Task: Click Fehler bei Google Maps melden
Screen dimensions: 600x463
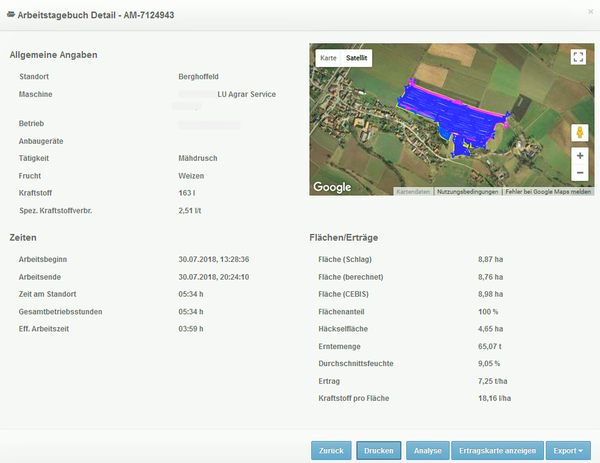Action: [x=548, y=190]
